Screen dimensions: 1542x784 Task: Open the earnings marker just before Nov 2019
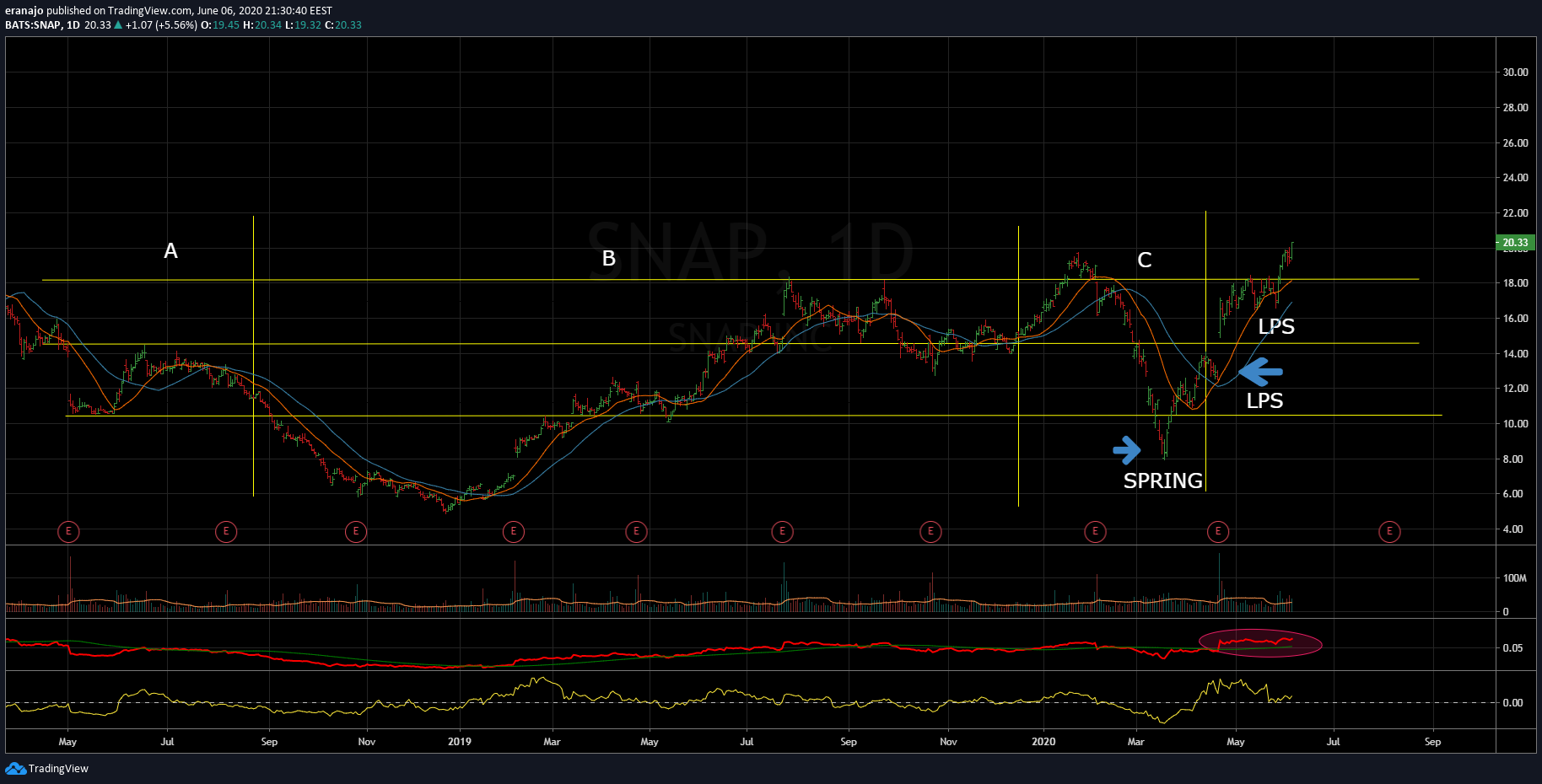pos(930,531)
